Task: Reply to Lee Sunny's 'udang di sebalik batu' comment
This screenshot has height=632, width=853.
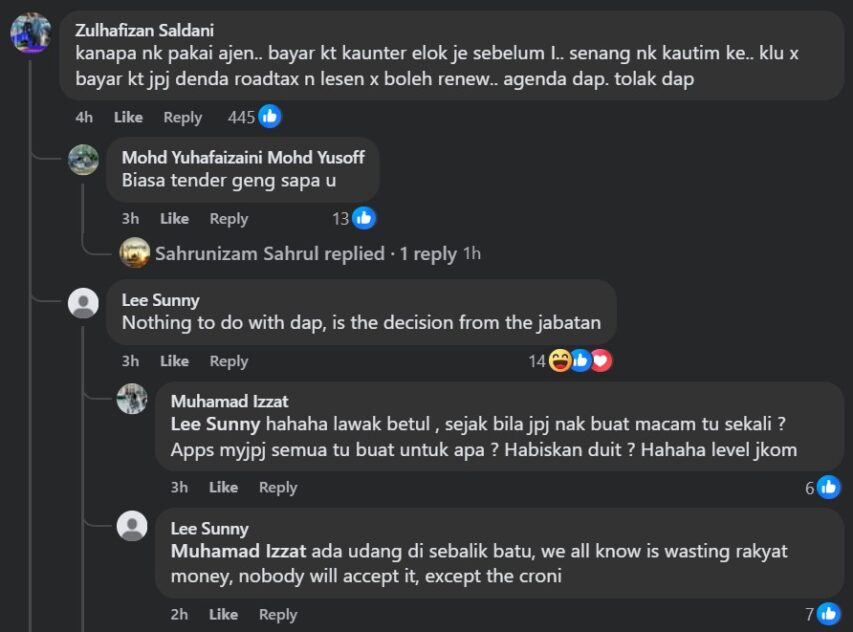Action: click(x=278, y=614)
